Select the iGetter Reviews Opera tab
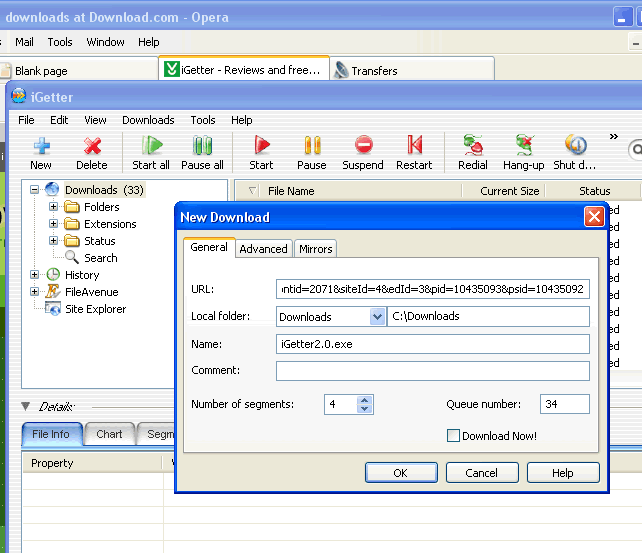642x553 pixels. (244, 68)
